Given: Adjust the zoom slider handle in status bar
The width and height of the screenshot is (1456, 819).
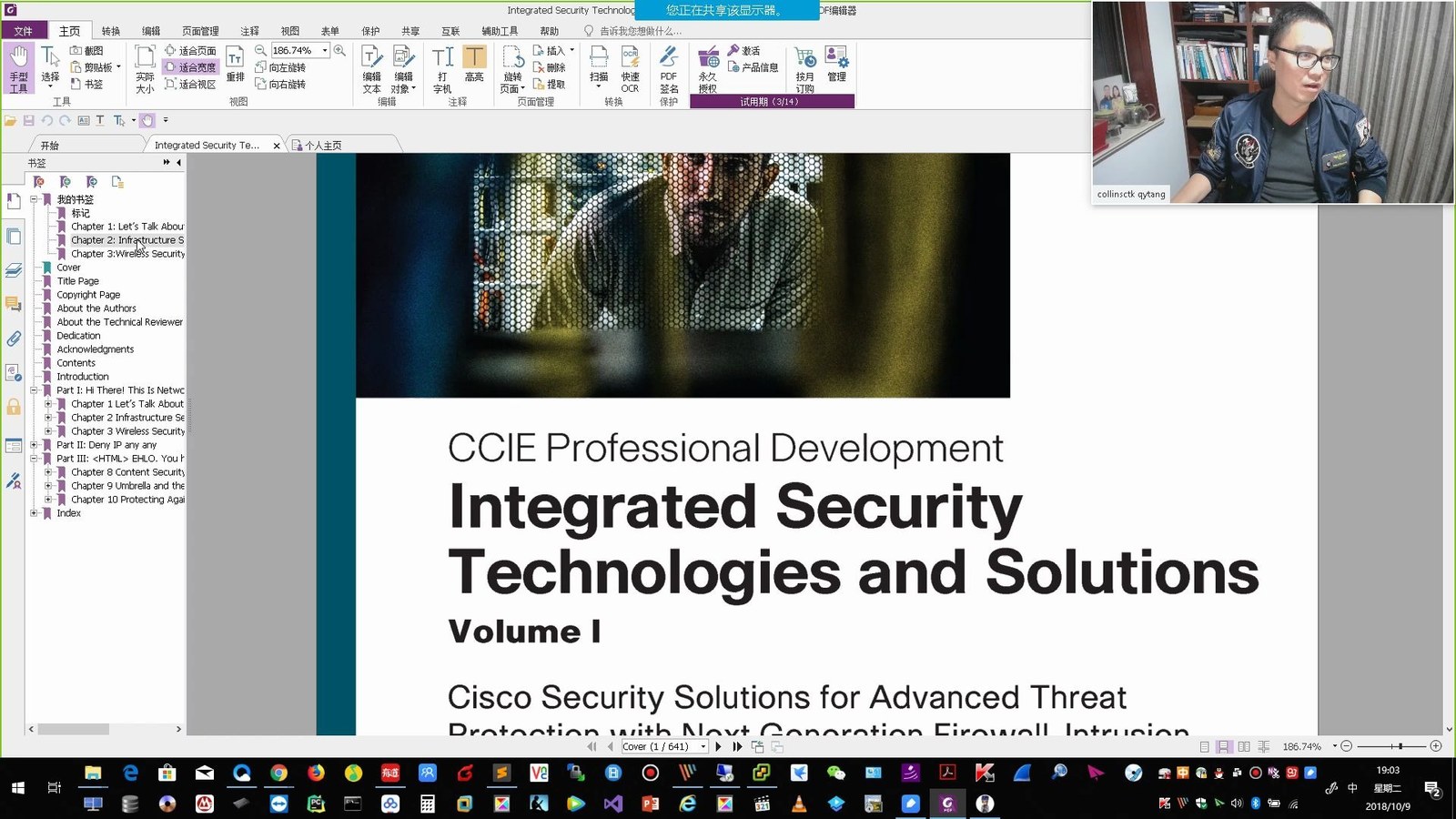Looking at the screenshot, I should 1400,746.
